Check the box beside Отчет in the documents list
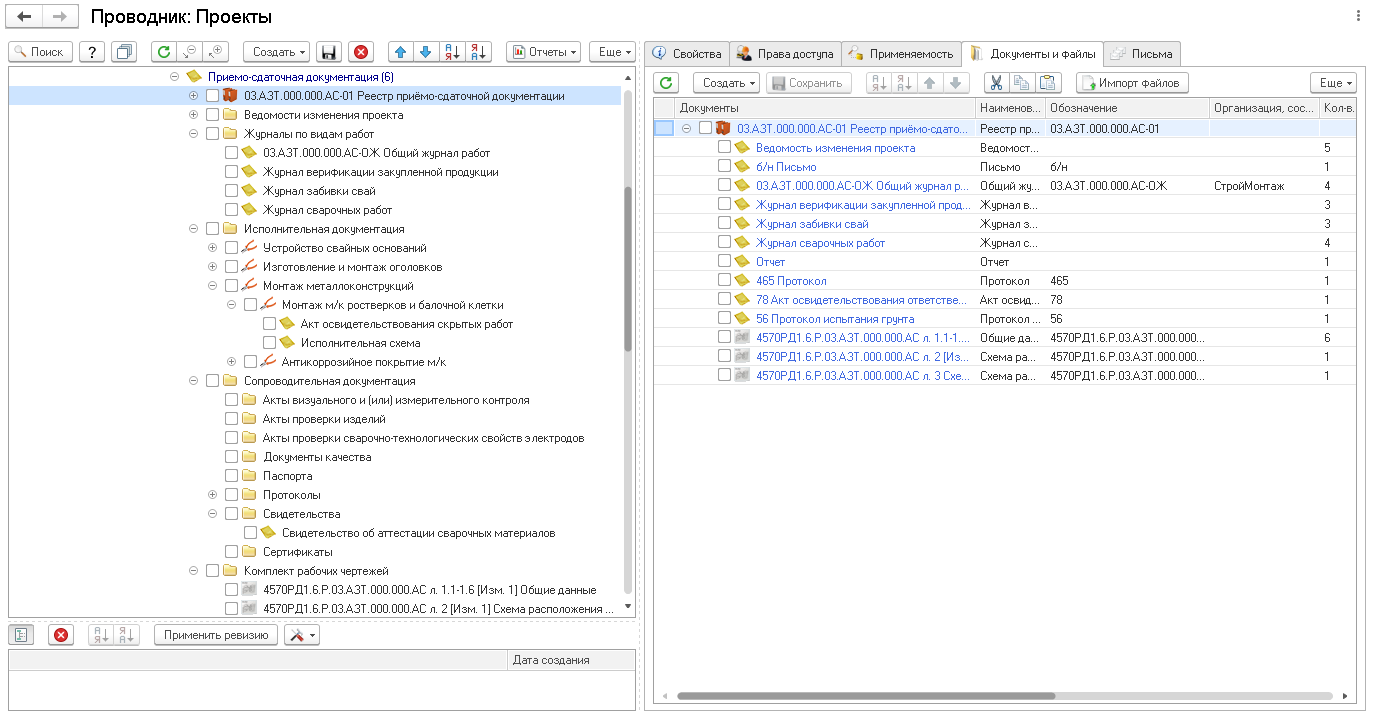 725,262
